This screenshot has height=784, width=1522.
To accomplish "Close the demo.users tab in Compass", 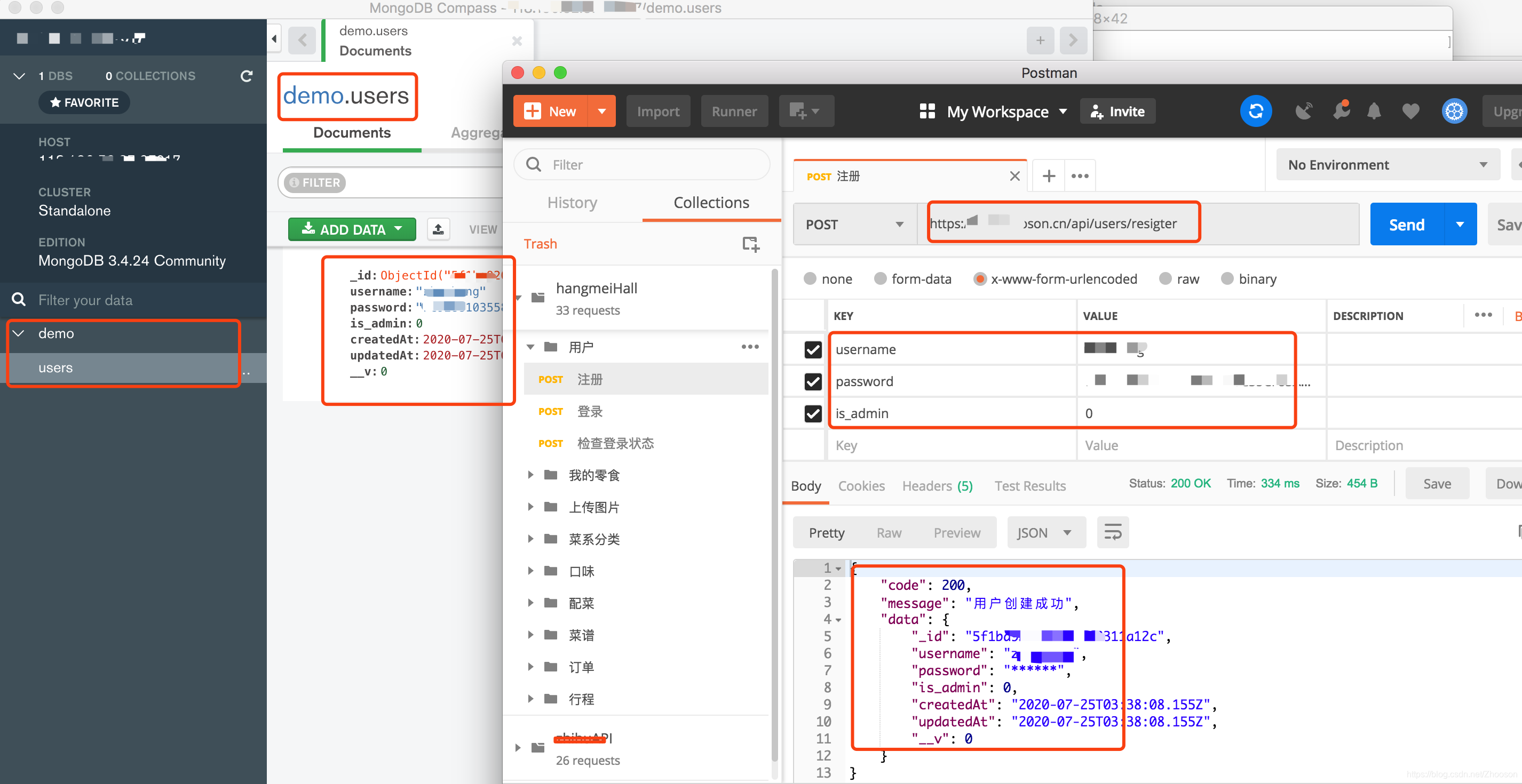I will click(517, 41).
